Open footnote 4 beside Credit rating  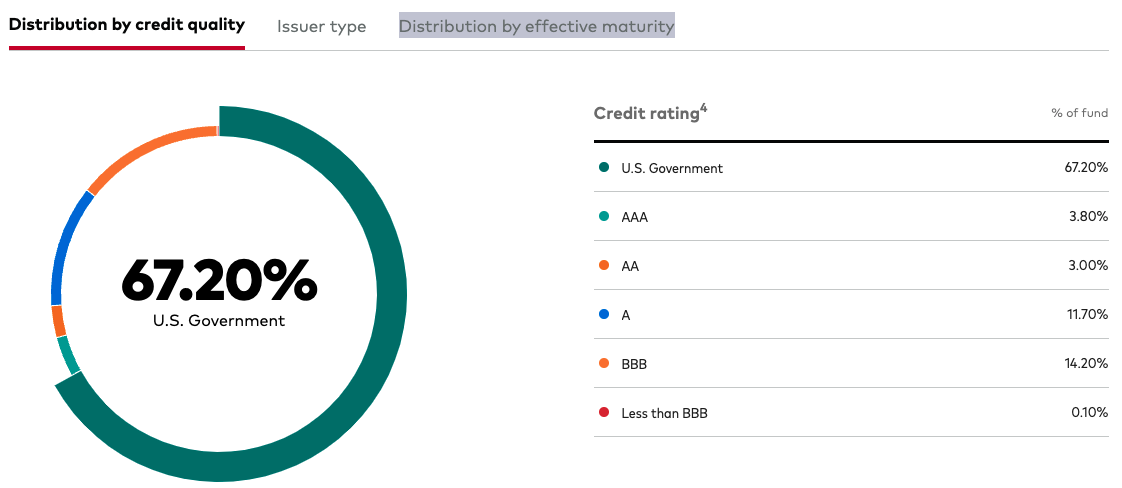704,108
